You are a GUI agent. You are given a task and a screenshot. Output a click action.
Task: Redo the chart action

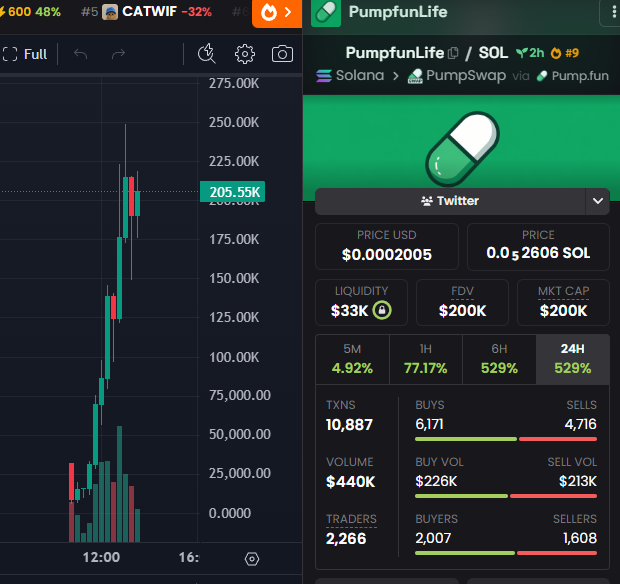[x=118, y=54]
